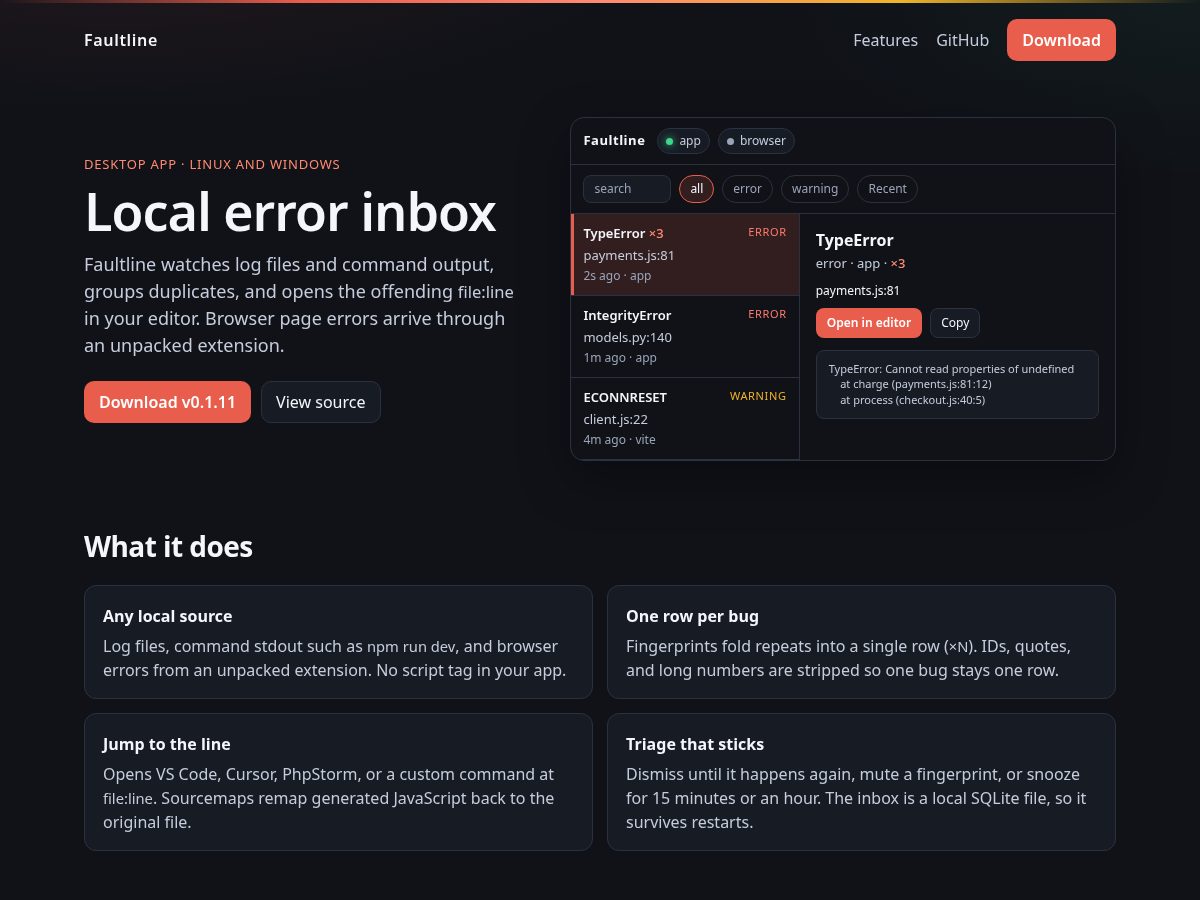Click 'at charge (payments.js:81:12)' trace line
Screen dimensions: 1200x900
pos(915,384)
